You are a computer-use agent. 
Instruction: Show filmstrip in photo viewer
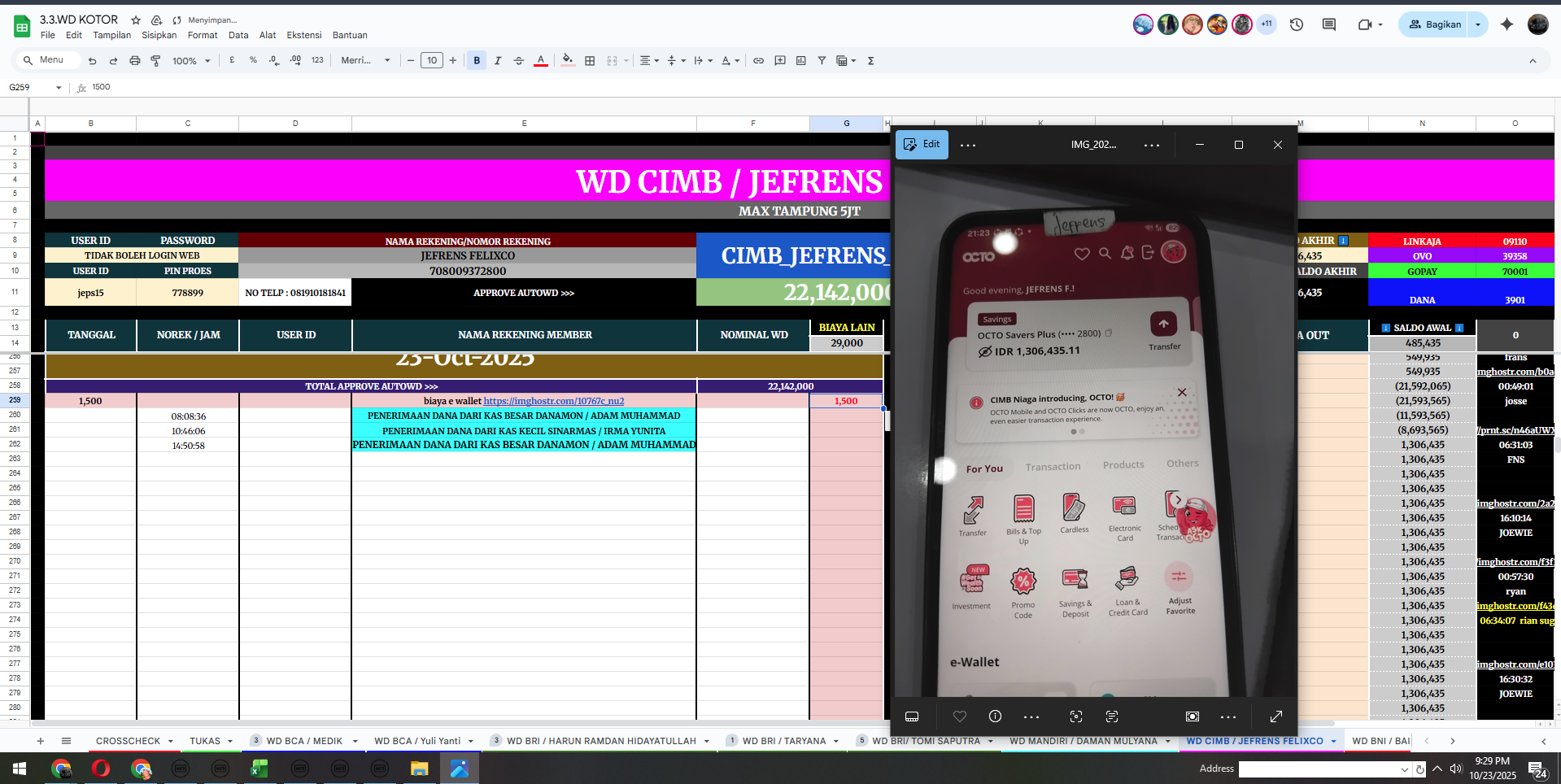tap(912, 716)
